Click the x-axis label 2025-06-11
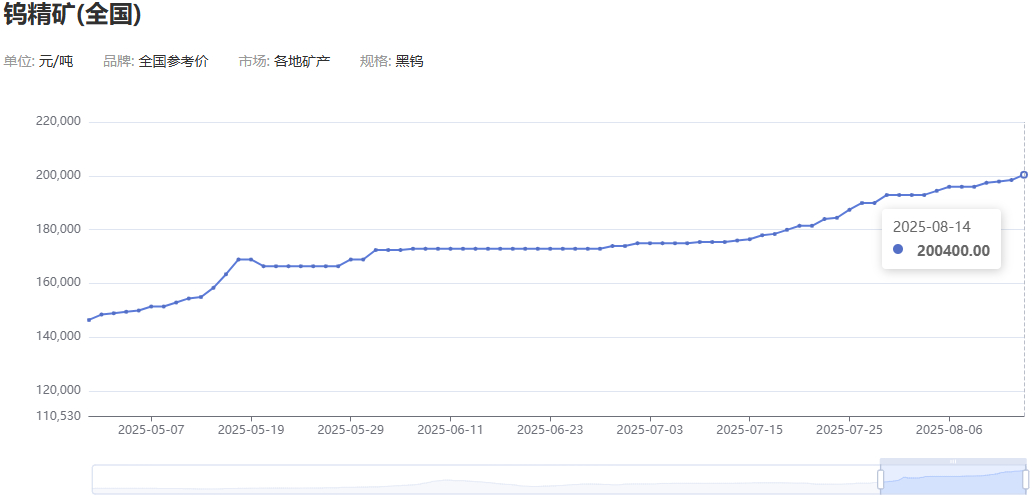The width and height of the screenshot is (1033, 497). tap(451, 429)
